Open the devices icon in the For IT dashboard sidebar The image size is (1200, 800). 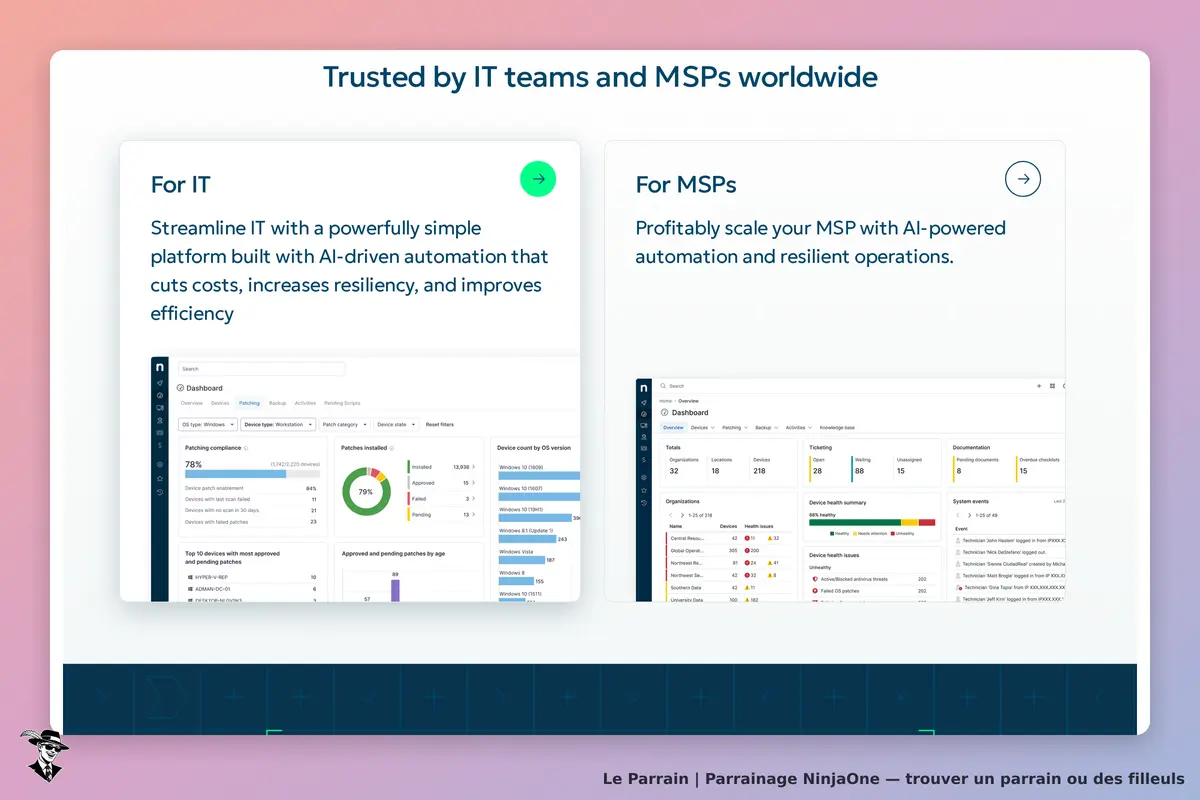tap(160, 407)
